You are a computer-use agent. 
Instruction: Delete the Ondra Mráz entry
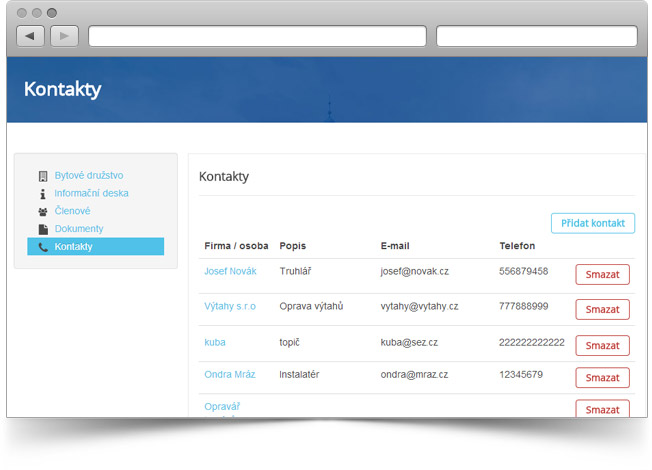click(602, 378)
